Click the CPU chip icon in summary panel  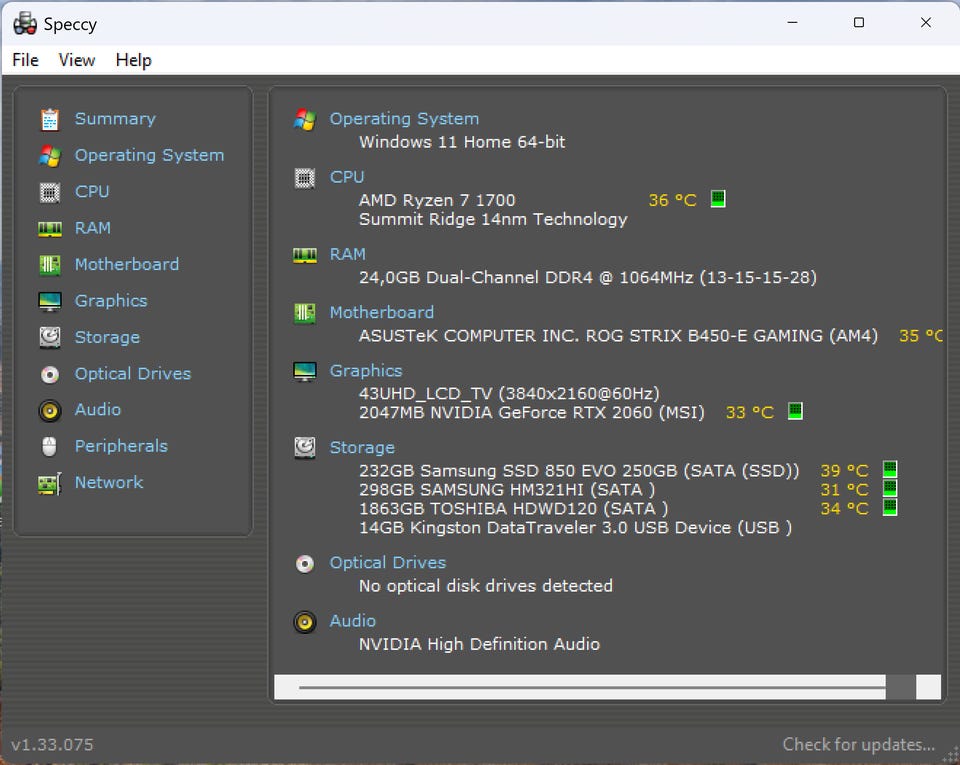(x=304, y=178)
